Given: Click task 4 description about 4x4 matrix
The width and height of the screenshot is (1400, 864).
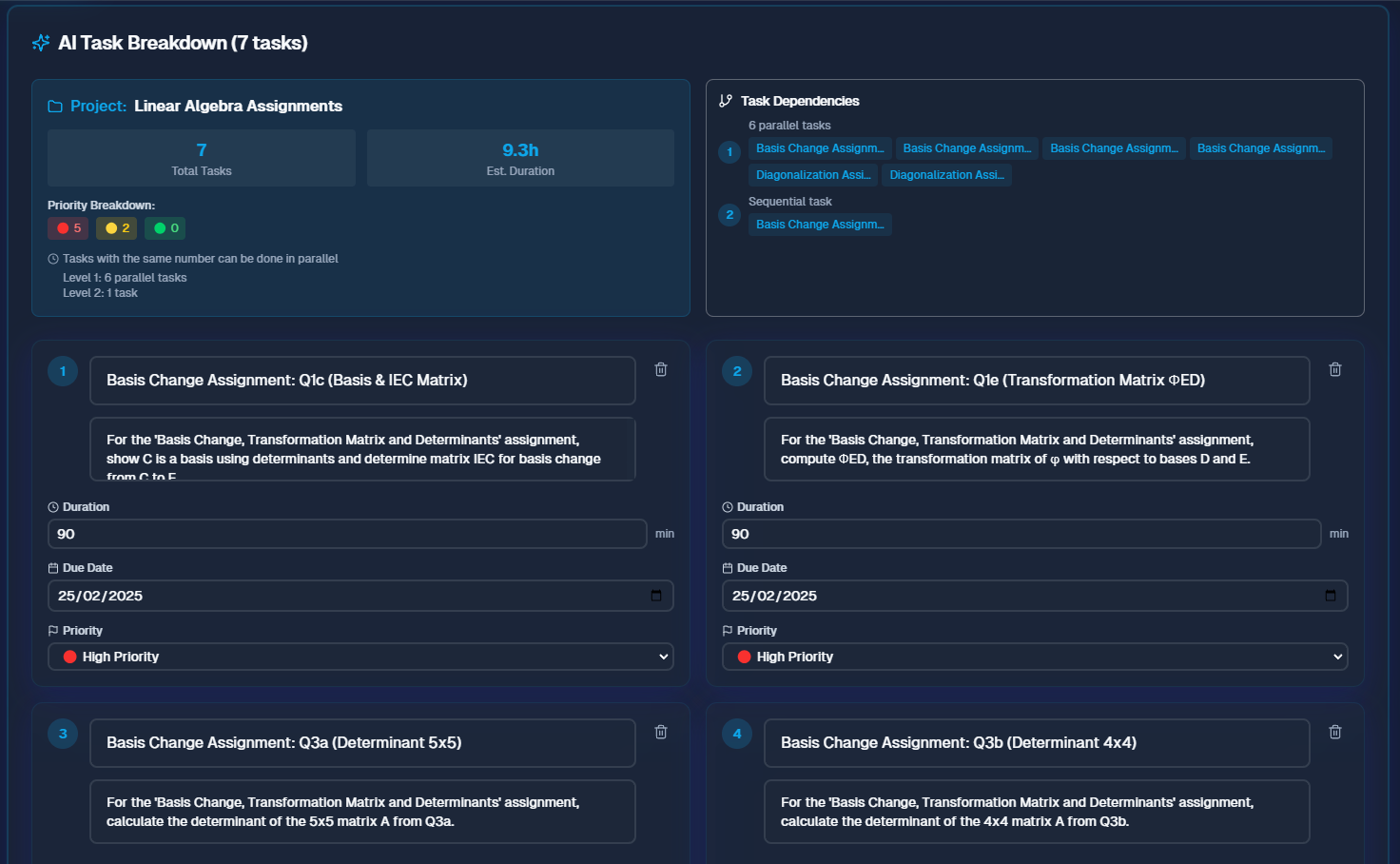Looking at the screenshot, I should [x=1037, y=812].
